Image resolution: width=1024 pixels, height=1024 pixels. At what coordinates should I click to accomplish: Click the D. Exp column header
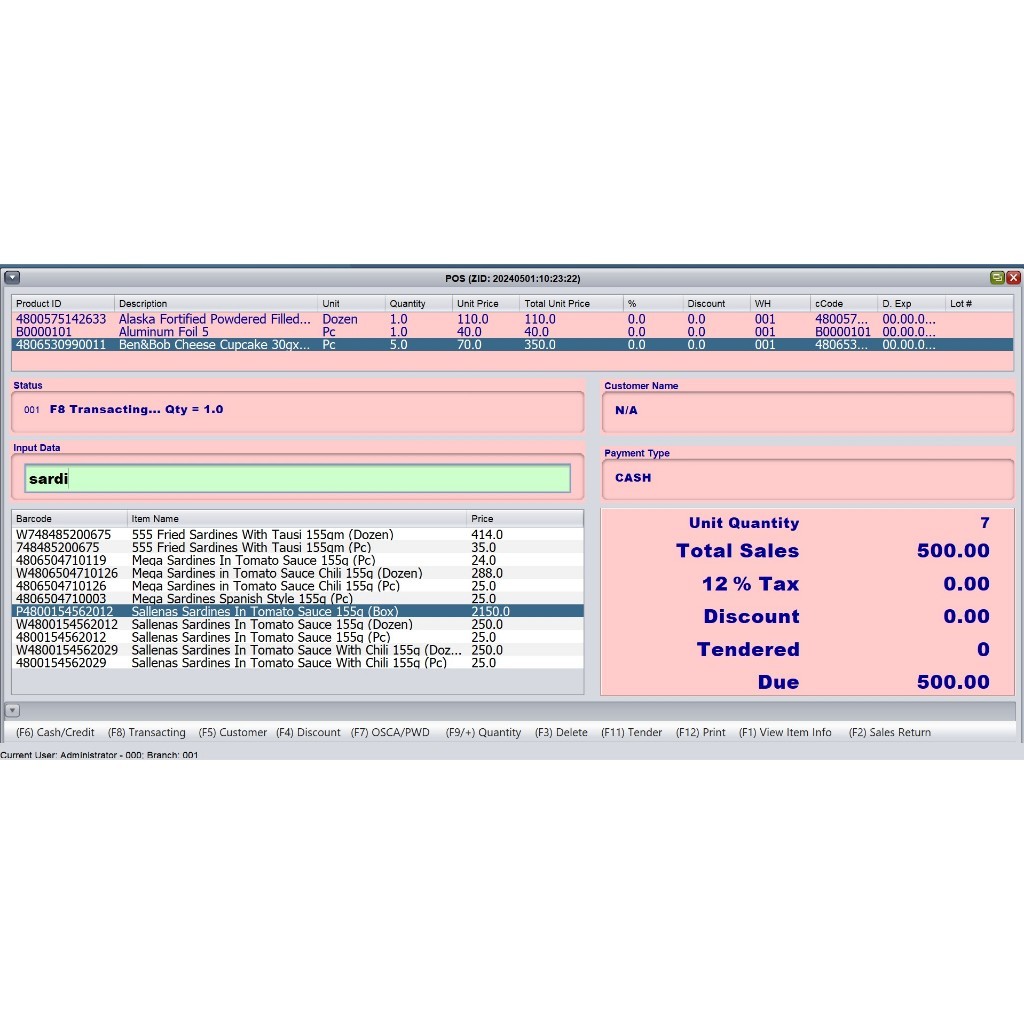911,304
